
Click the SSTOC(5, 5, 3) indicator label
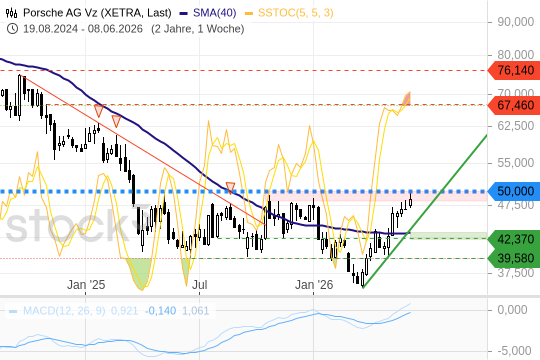(296, 13)
